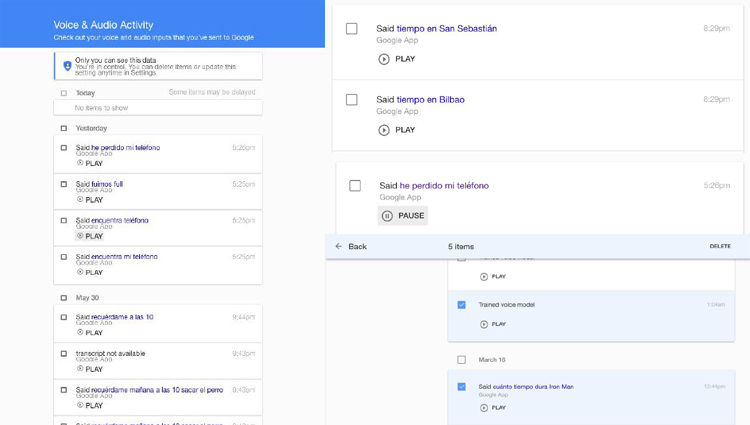This screenshot has width=750, height=425.
Task: Pause the 'he perdido mi teléfono' playback
Action: point(403,216)
